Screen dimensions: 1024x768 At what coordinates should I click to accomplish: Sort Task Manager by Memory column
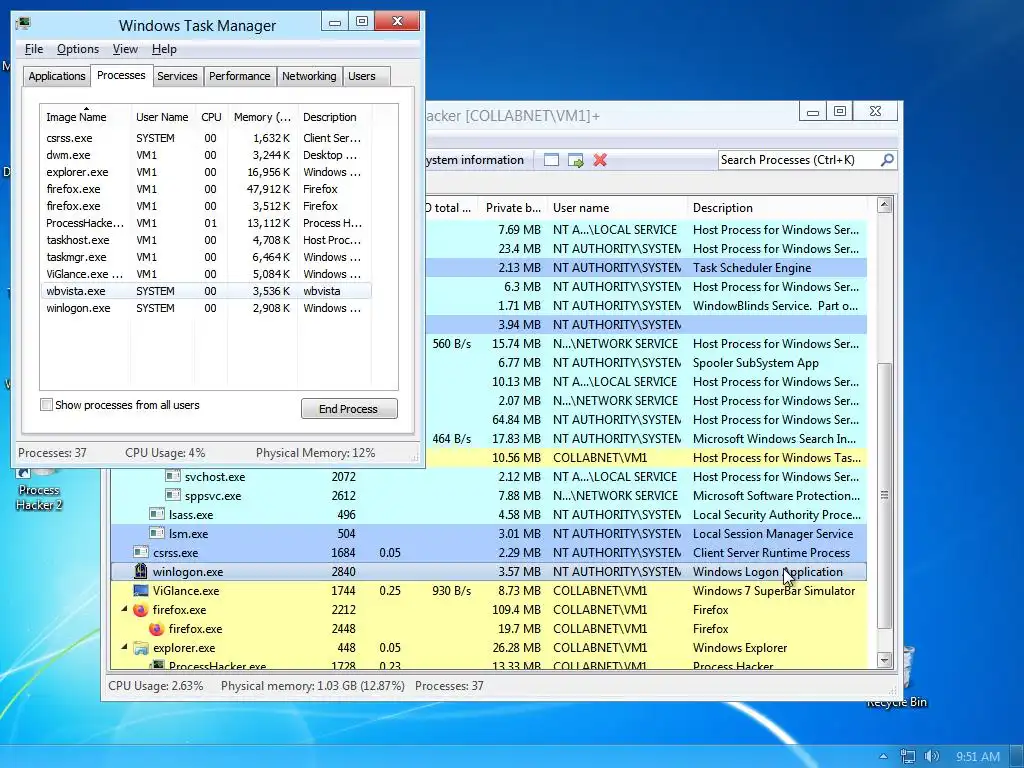click(263, 117)
